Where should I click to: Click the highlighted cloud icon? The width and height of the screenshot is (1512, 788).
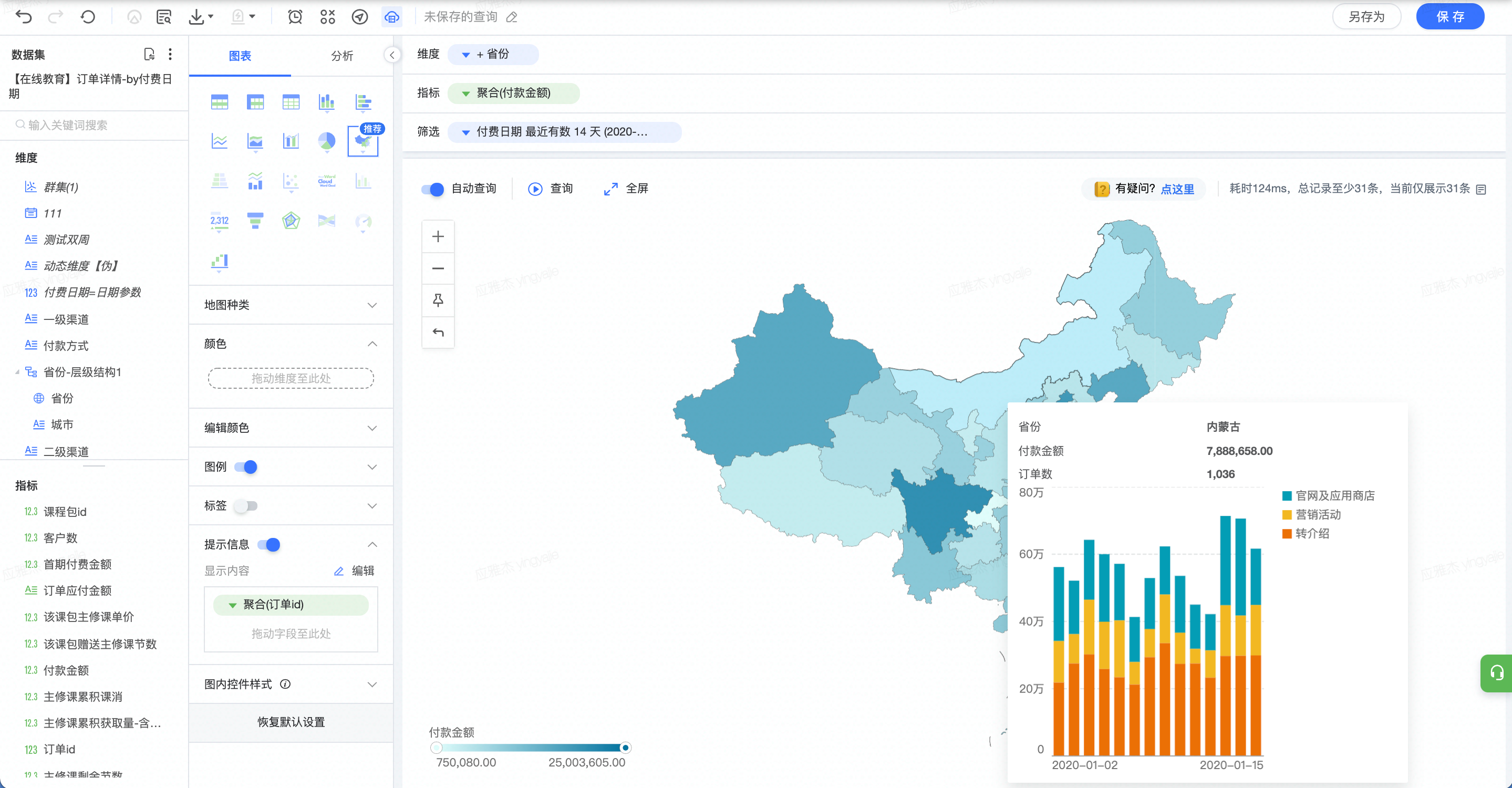click(391, 16)
